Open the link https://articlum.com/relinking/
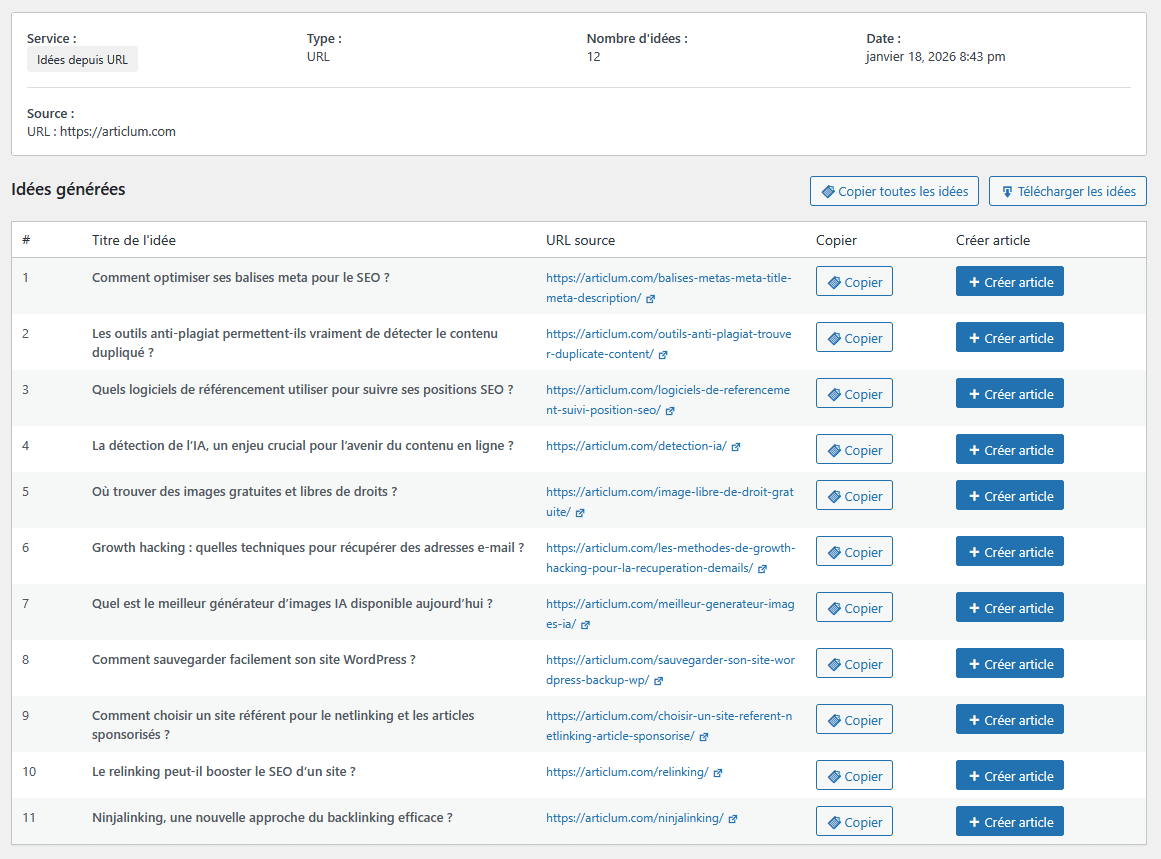This screenshot has height=859, width=1161. 630,772
